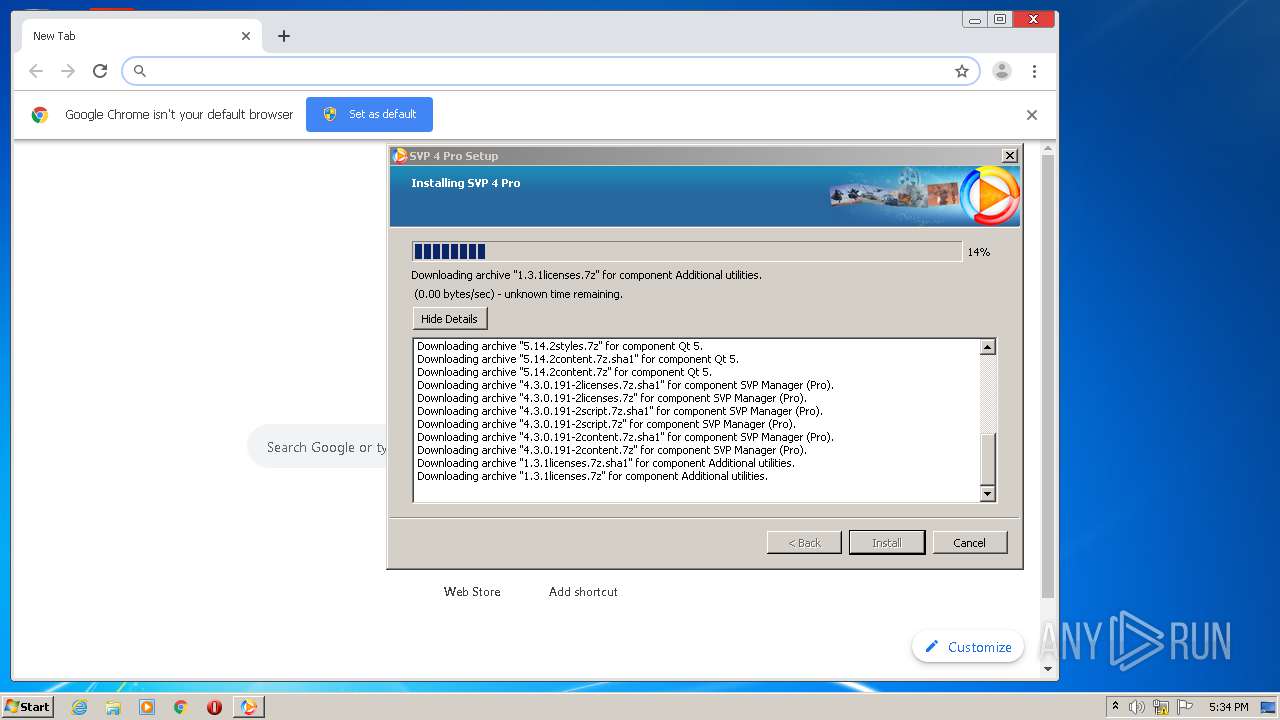The width and height of the screenshot is (1280, 720).
Task: Close the New Tab tab
Action: pyautogui.click(x=246, y=36)
